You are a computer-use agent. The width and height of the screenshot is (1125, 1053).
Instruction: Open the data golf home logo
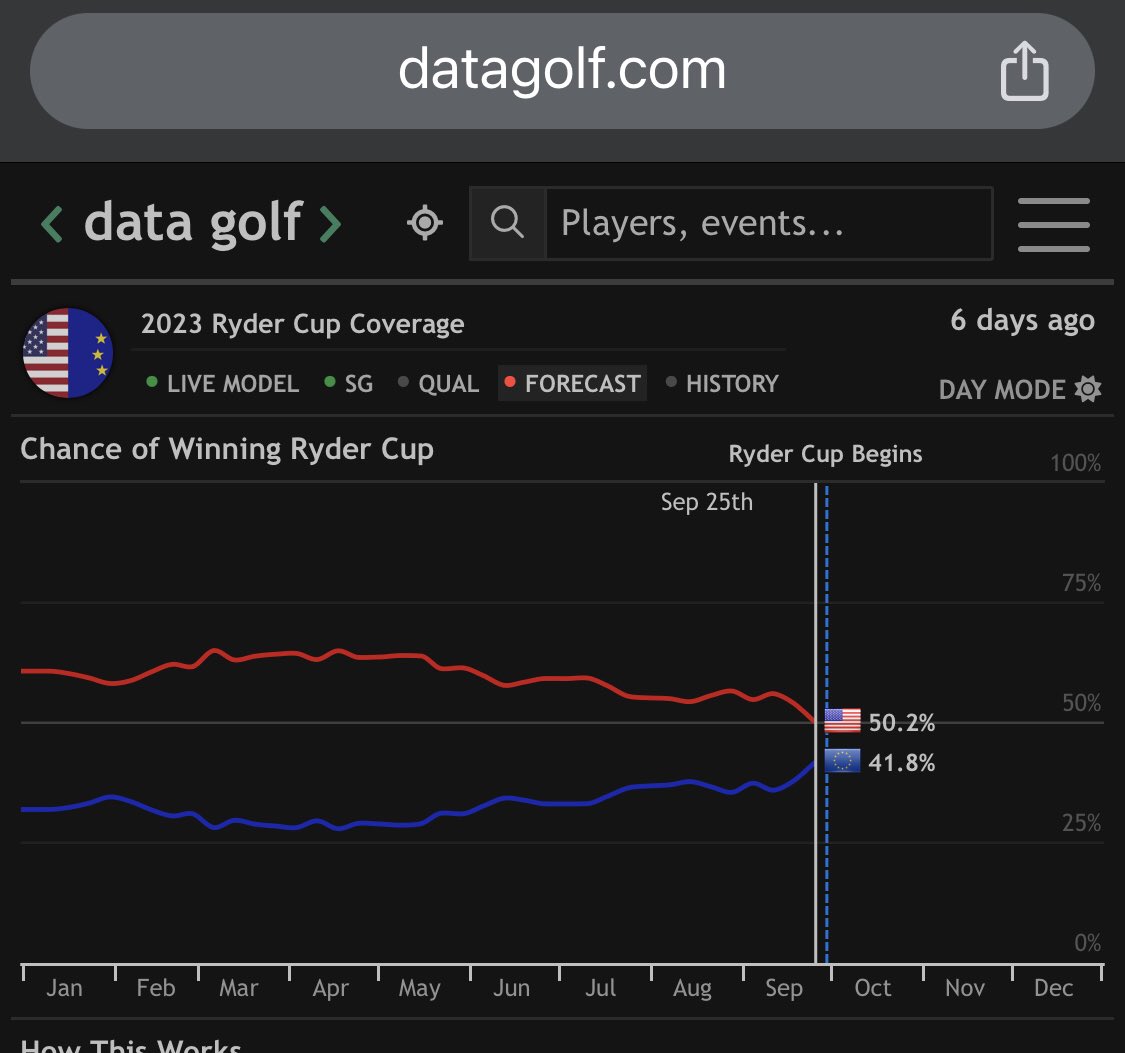tap(192, 222)
